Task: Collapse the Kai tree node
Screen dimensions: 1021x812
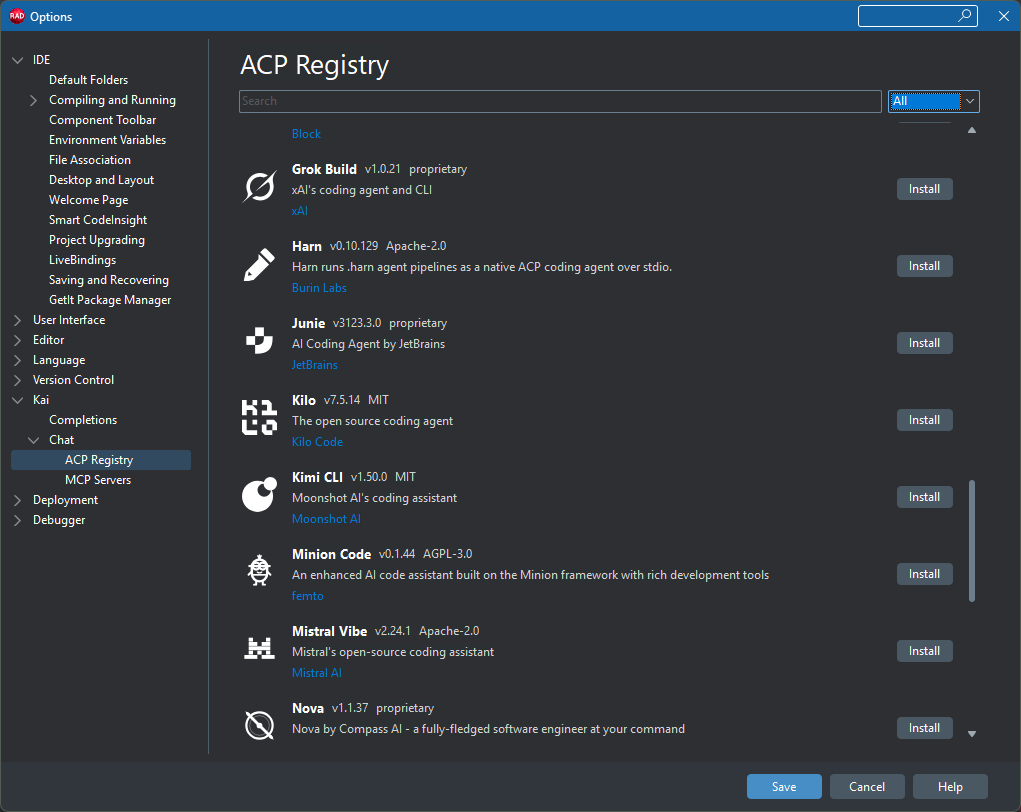Action: pyautogui.click(x=18, y=400)
